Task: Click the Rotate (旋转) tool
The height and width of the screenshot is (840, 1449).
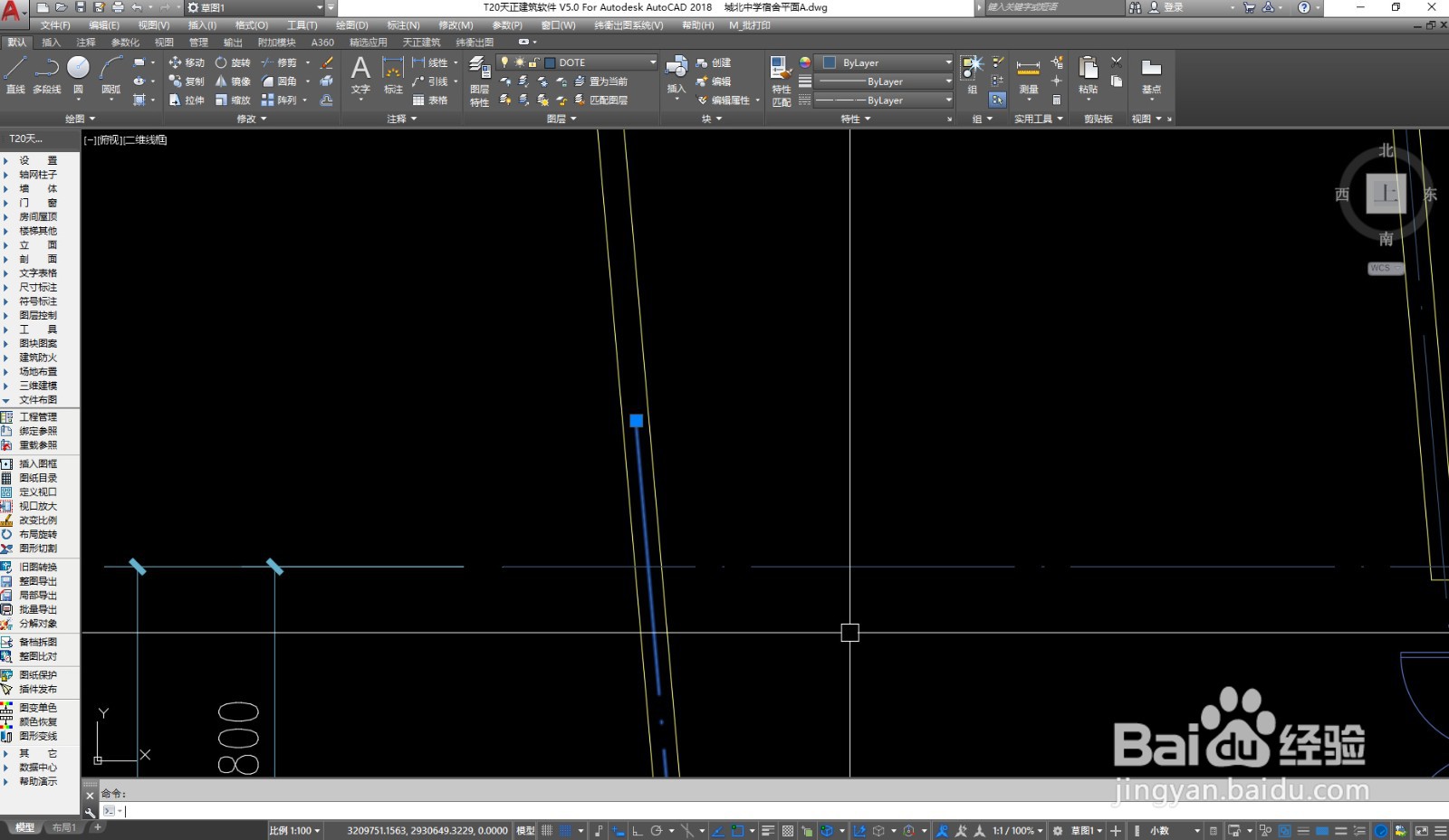Action: pos(233,62)
